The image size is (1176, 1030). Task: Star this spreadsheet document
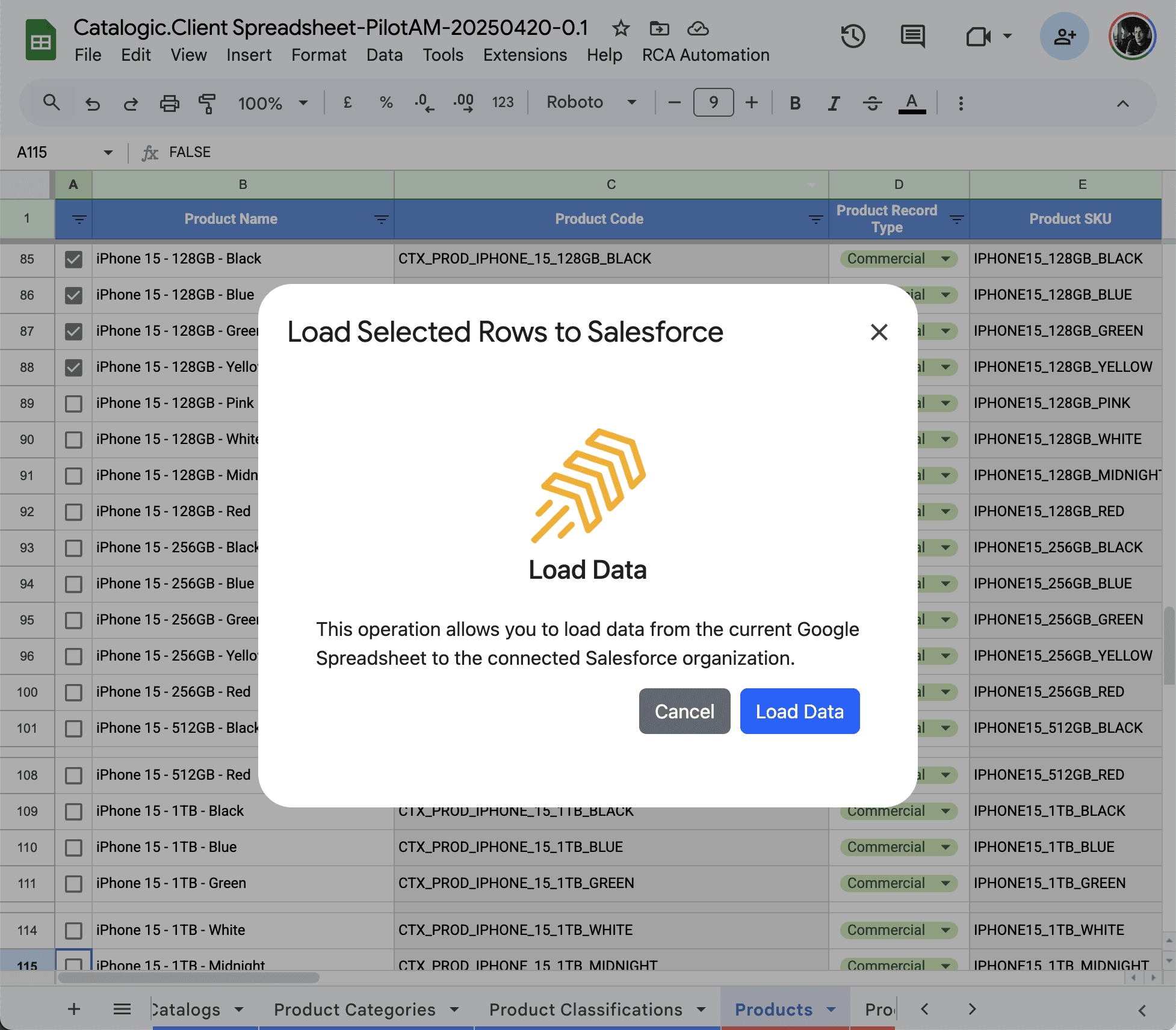(x=620, y=28)
